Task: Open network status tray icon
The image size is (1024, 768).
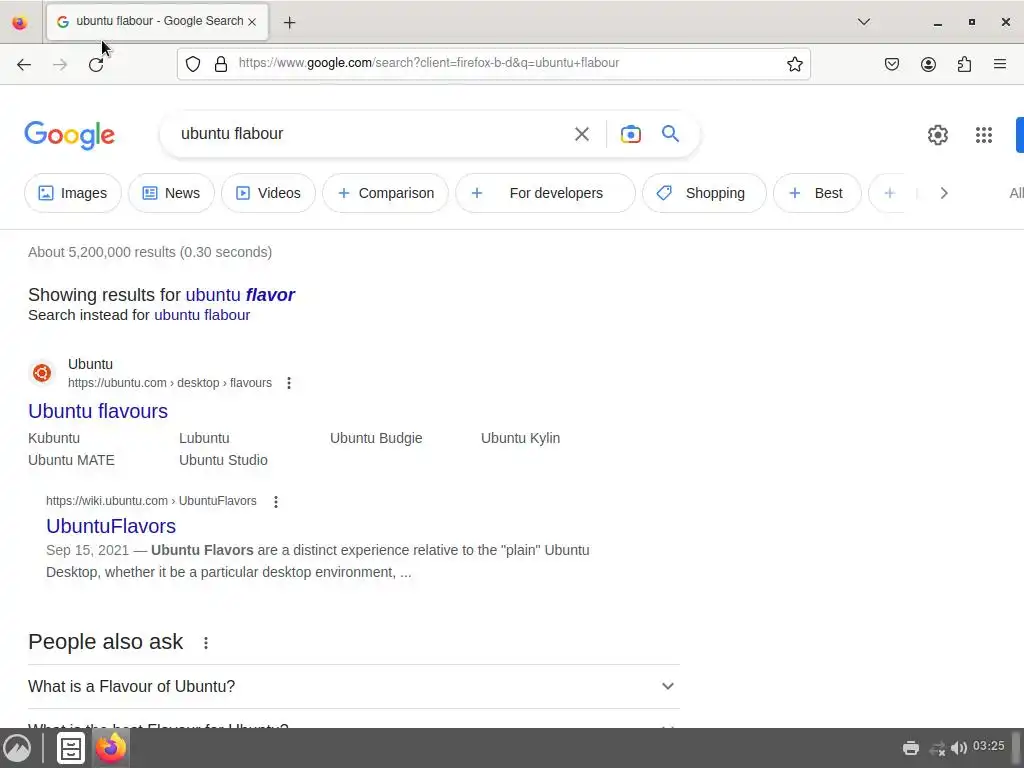Action: (937, 748)
